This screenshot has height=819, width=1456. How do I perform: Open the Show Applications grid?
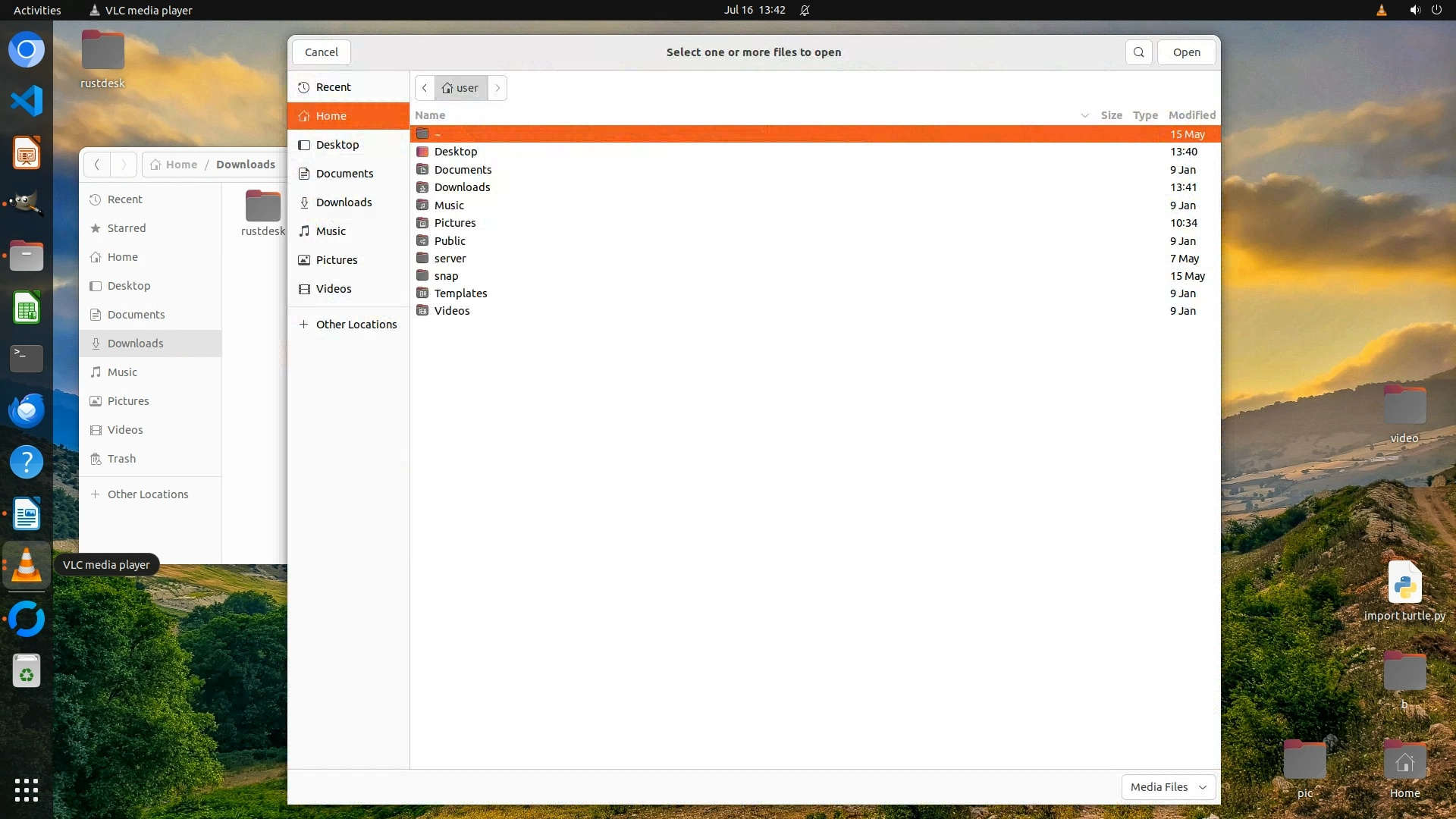coord(27,789)
